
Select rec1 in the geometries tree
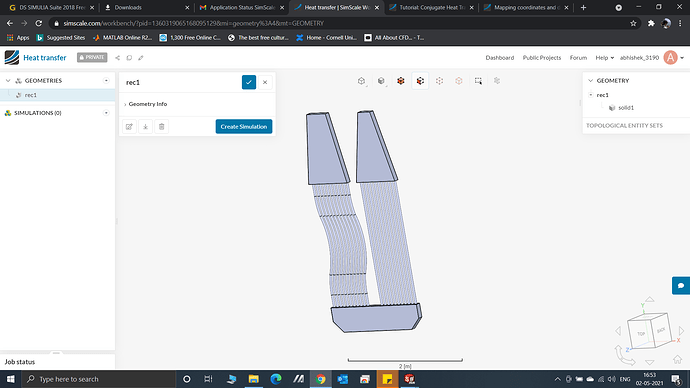58,95
